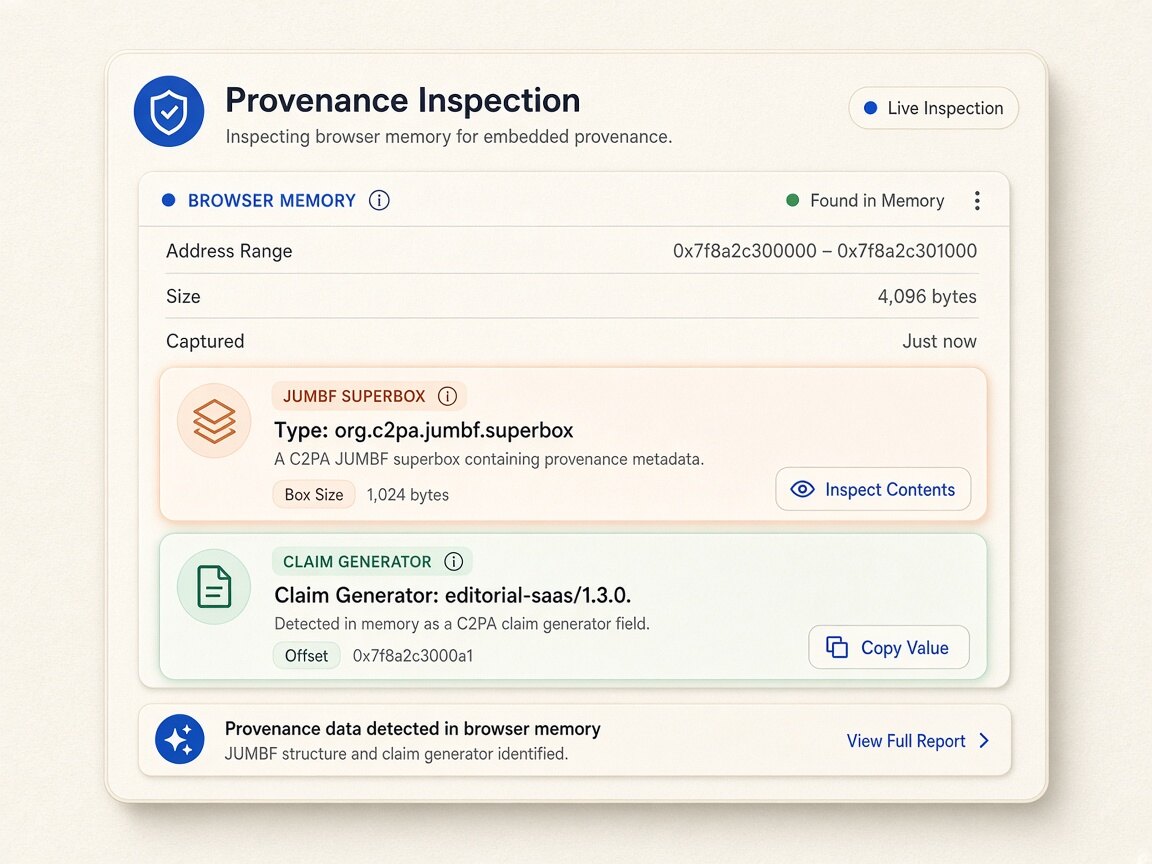Click 'Detected in memory as a C2PA claim generator field.'

point(462,624)
